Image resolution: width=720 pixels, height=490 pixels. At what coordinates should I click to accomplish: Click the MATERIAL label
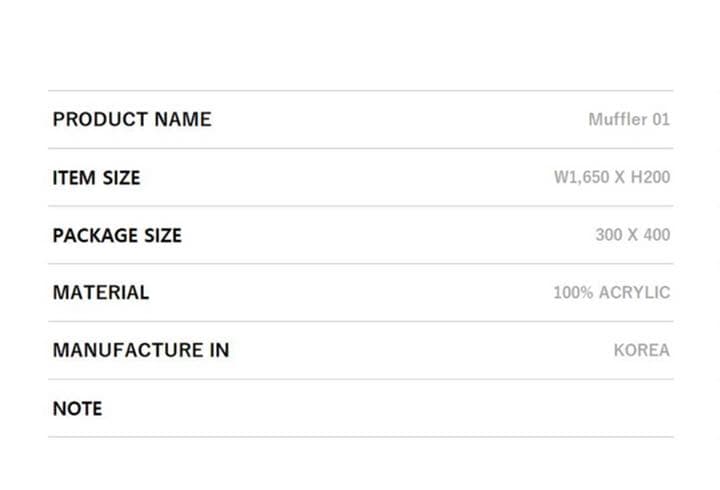click(x=100, y=293)
